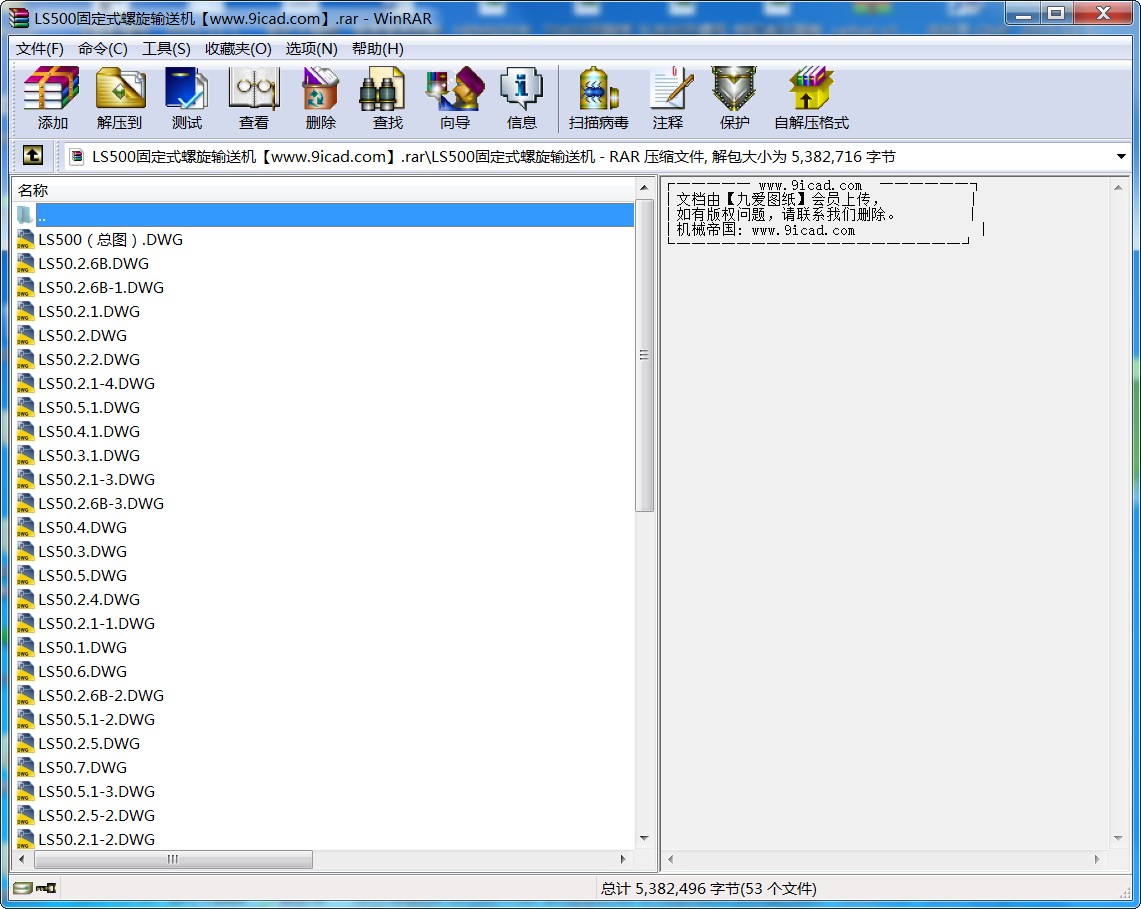Select LS50.2.1-4.DWG file name

coord(97,384)
